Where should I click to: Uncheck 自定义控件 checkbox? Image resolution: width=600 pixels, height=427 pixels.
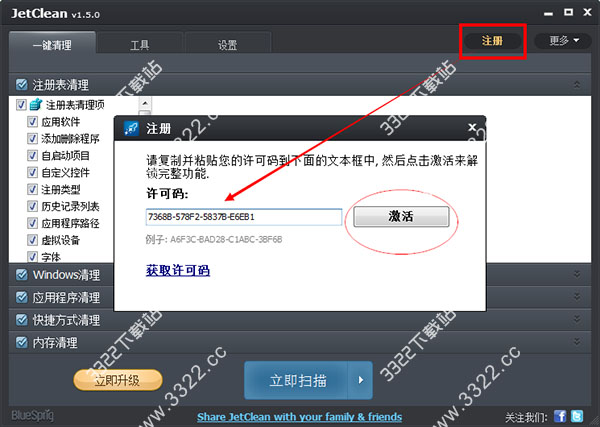(x=32, y=172)
